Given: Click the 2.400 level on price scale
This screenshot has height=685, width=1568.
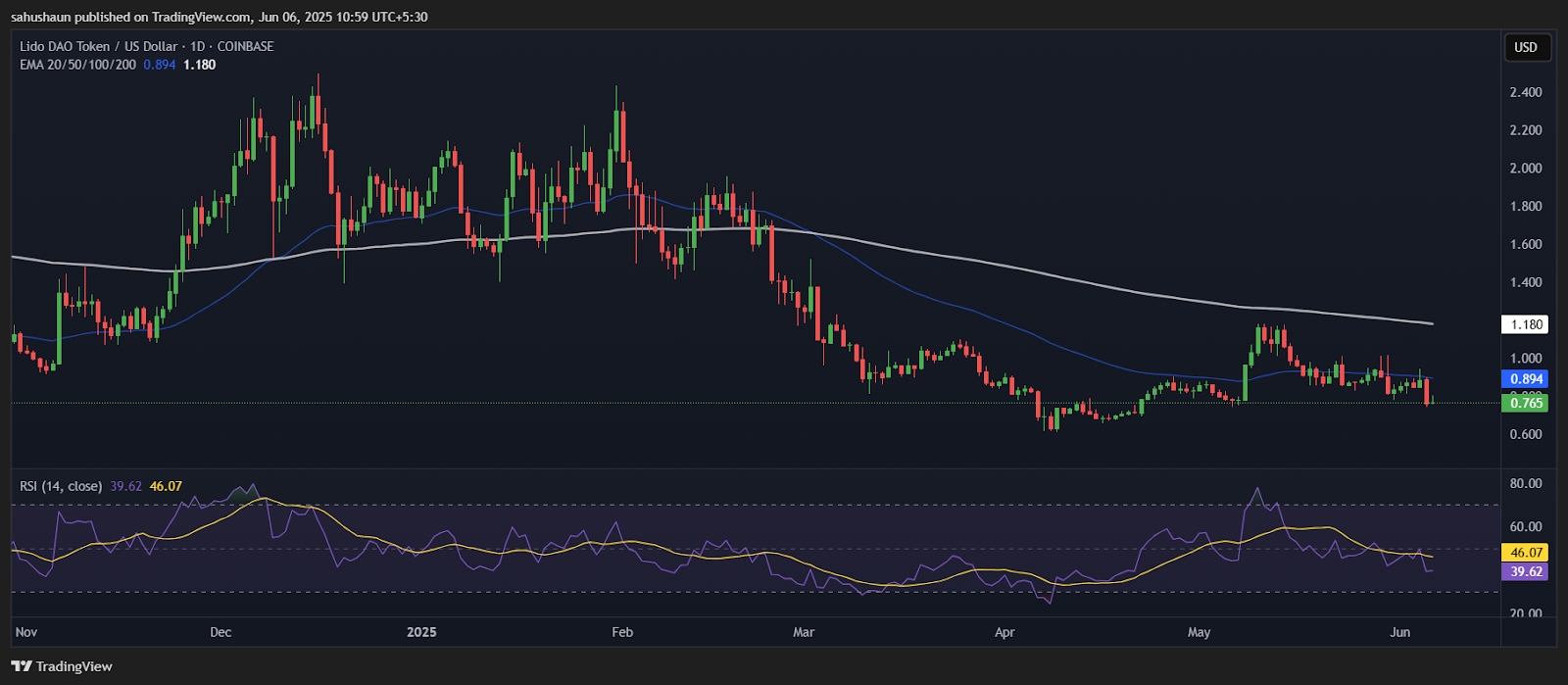Looking at the screenshot, I should coord(1526,92).
